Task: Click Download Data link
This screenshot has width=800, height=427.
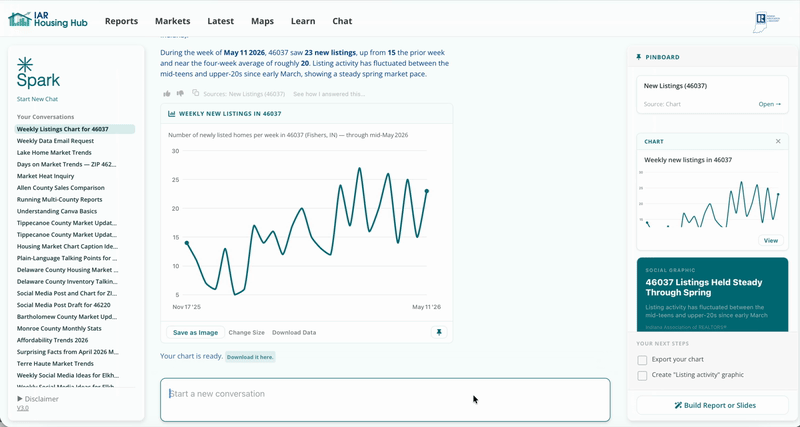Action: pyautogui.click(x=294, y=332)
